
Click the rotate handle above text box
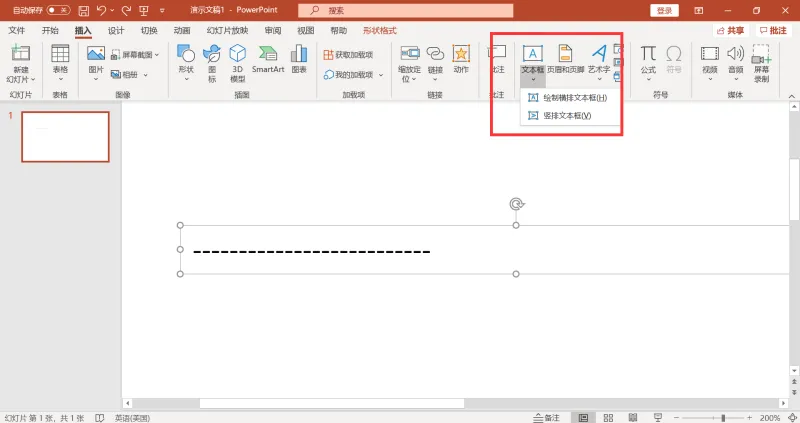point(516,204)
